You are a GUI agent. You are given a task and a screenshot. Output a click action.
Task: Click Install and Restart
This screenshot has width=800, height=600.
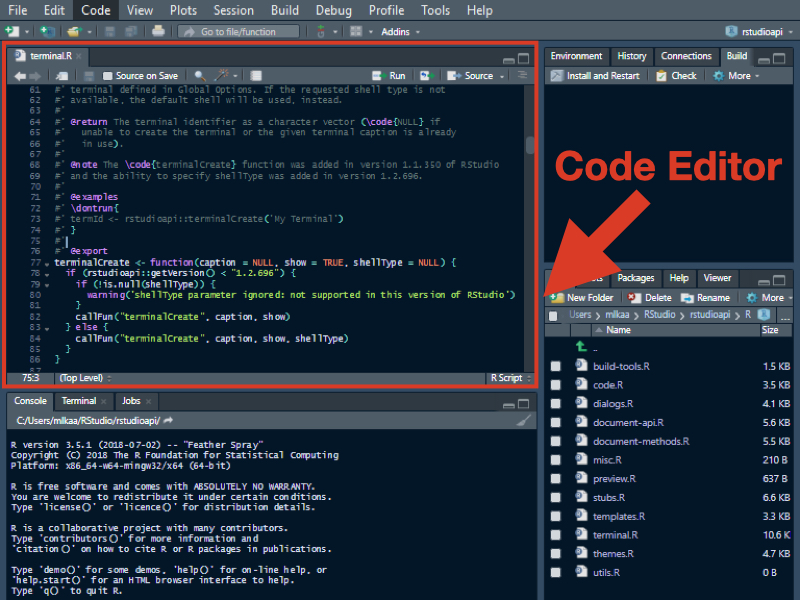(595, 76)
